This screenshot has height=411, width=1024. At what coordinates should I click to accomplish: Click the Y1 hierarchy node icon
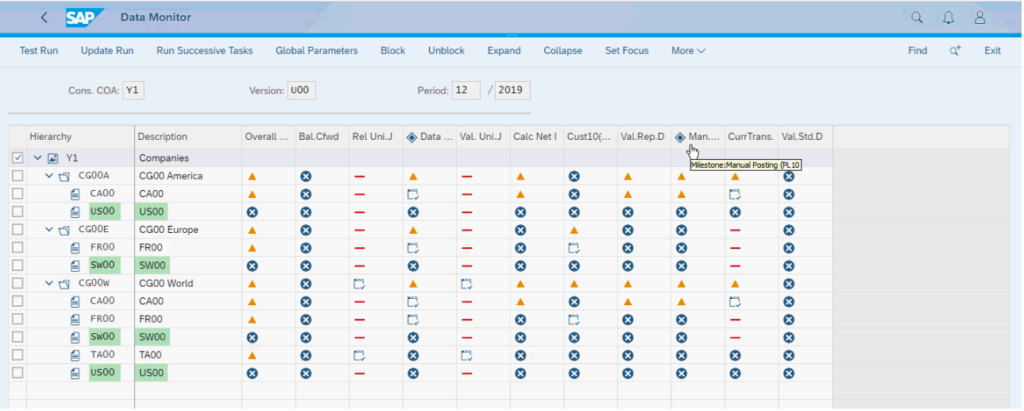click(53, 158)
